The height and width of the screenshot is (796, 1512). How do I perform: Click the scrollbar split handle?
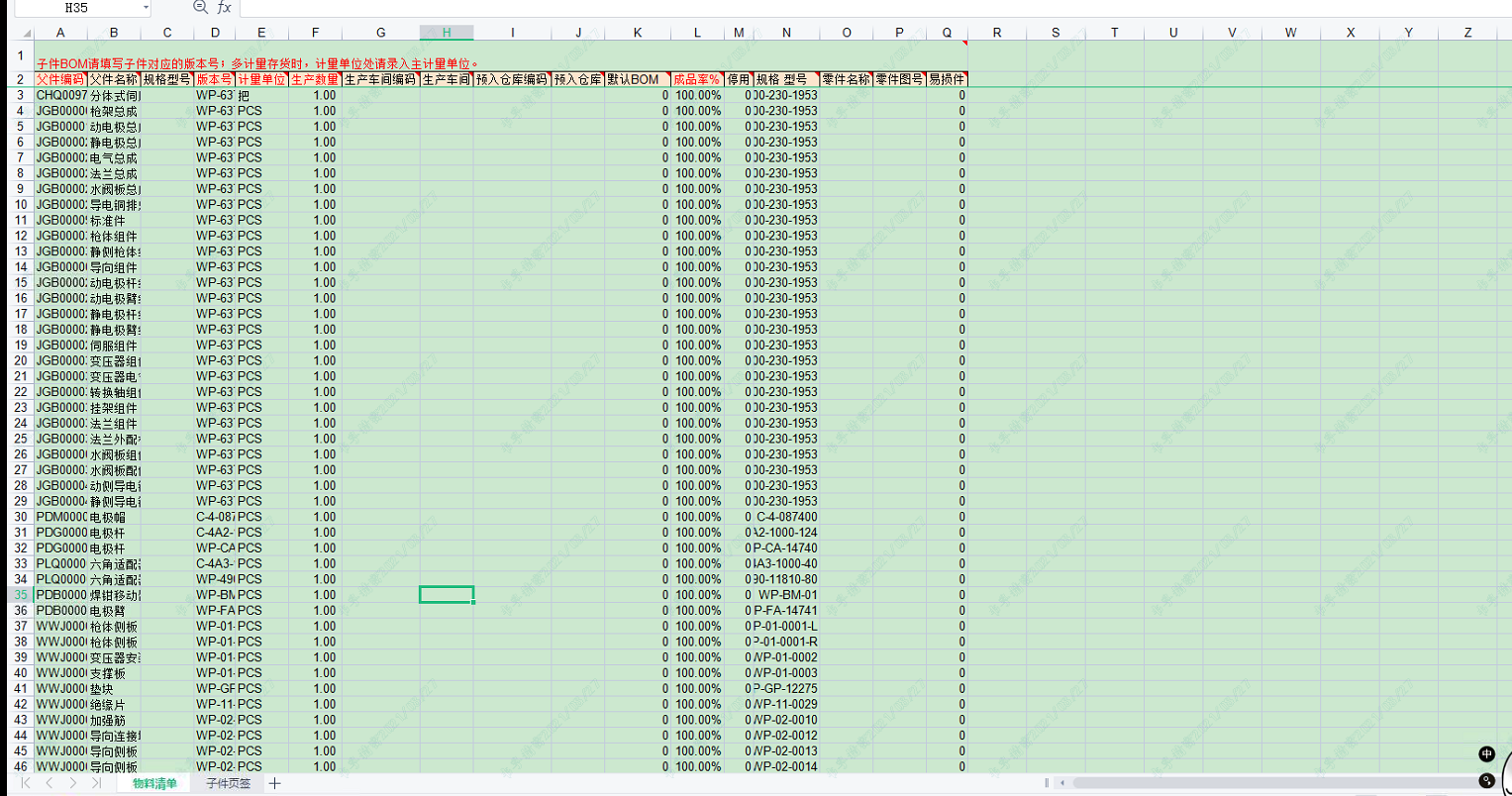click(x=1047, y=783)
